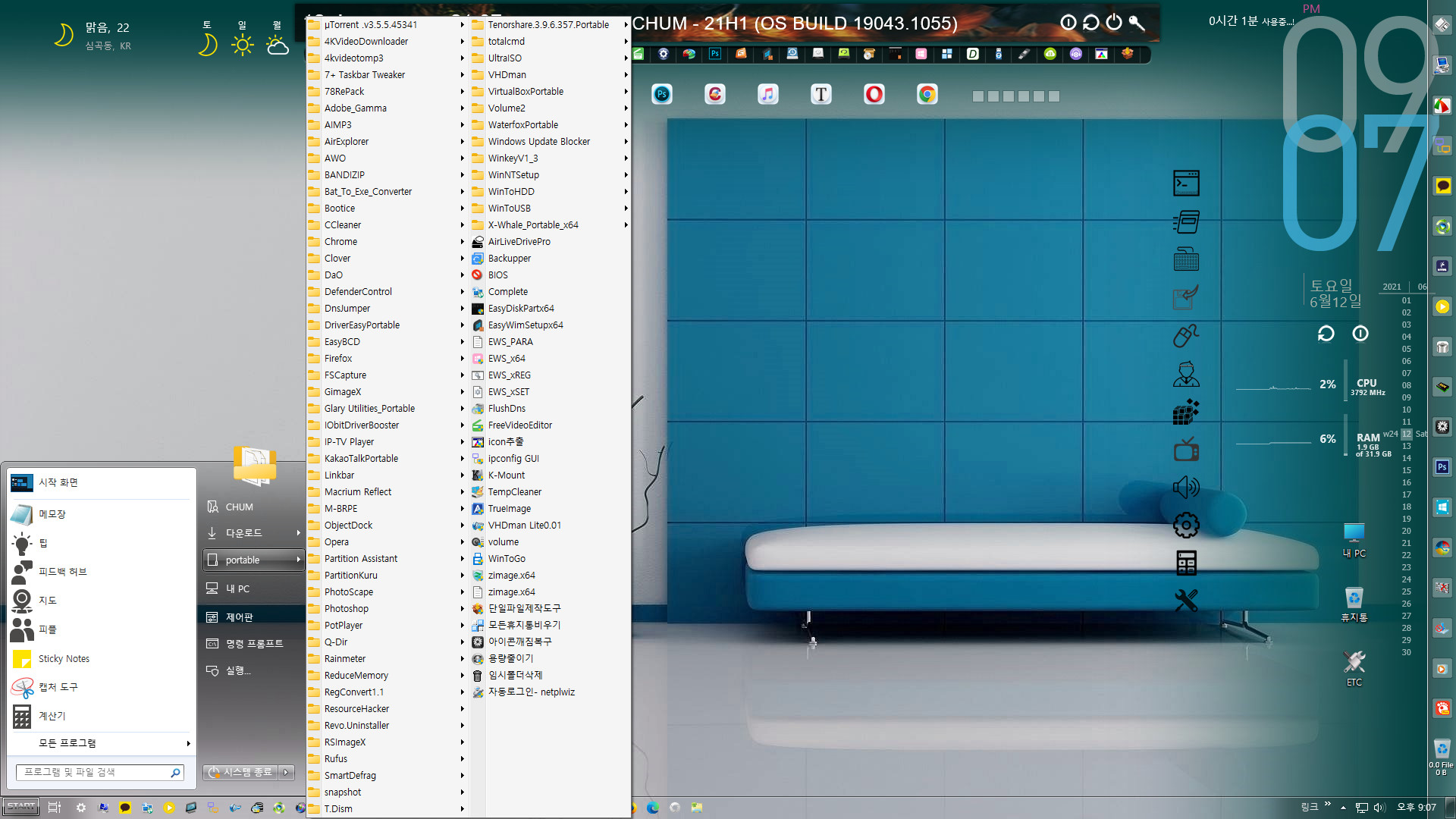This screenshot has height=819, width=1456.
Task: Open the ETC desktop shortcut
Action: pyautogui.click(x=1354, y=669)
